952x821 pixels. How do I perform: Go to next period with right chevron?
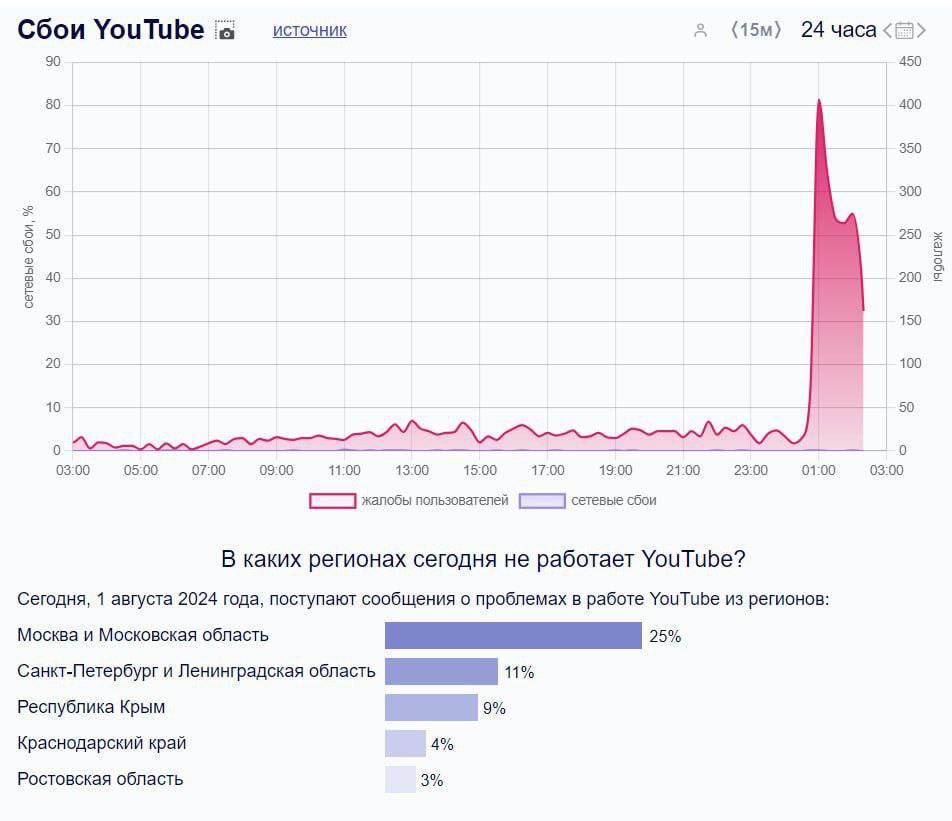click(921, 31)
